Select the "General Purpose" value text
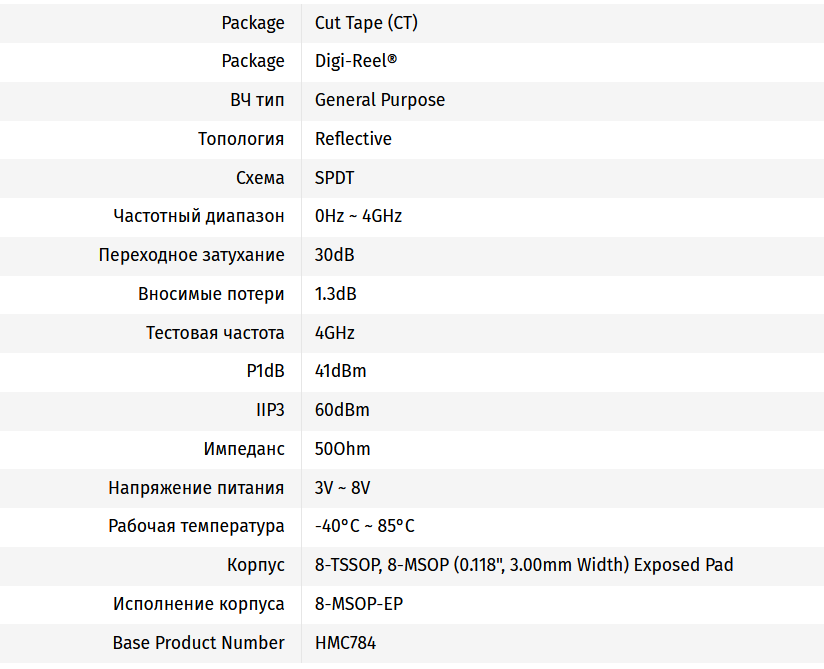The image size is (824, 669). (x=380, y=100)
